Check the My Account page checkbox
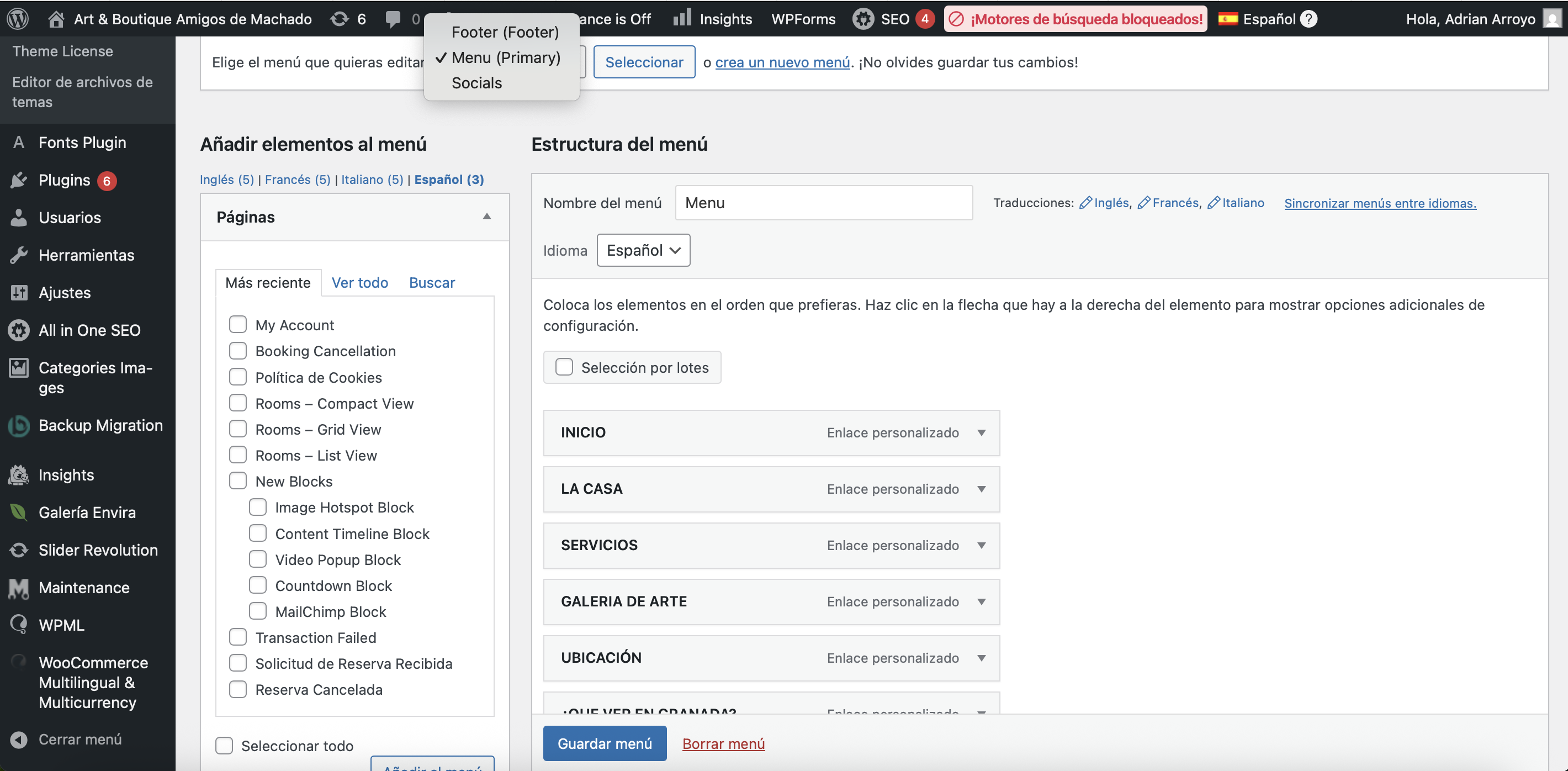Image resolution: width=1568 pixels, height=771 pixels. (238, 325)
